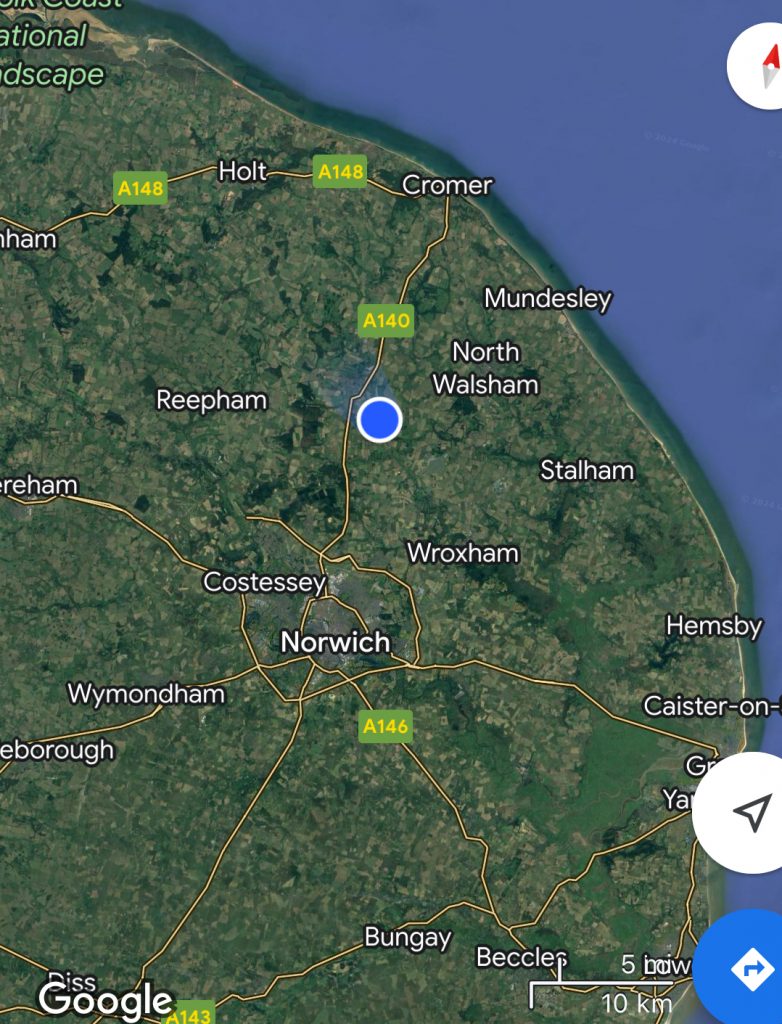Select the Wymondham label
Viewport: 782px width, 1024px height.
pyautogui.click(x=146, y=694)
